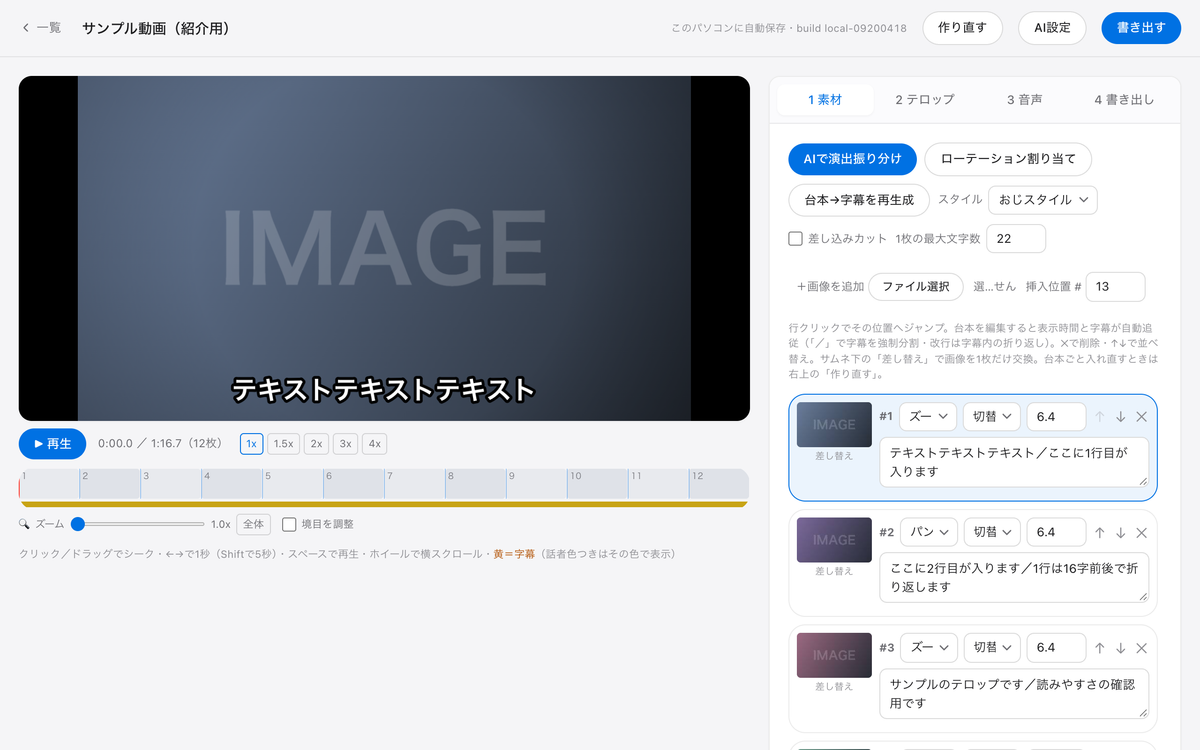The image size is (1200, 750).
Task: Click row #2 duration field 6.4
Action: click(x=1056, y=533)
